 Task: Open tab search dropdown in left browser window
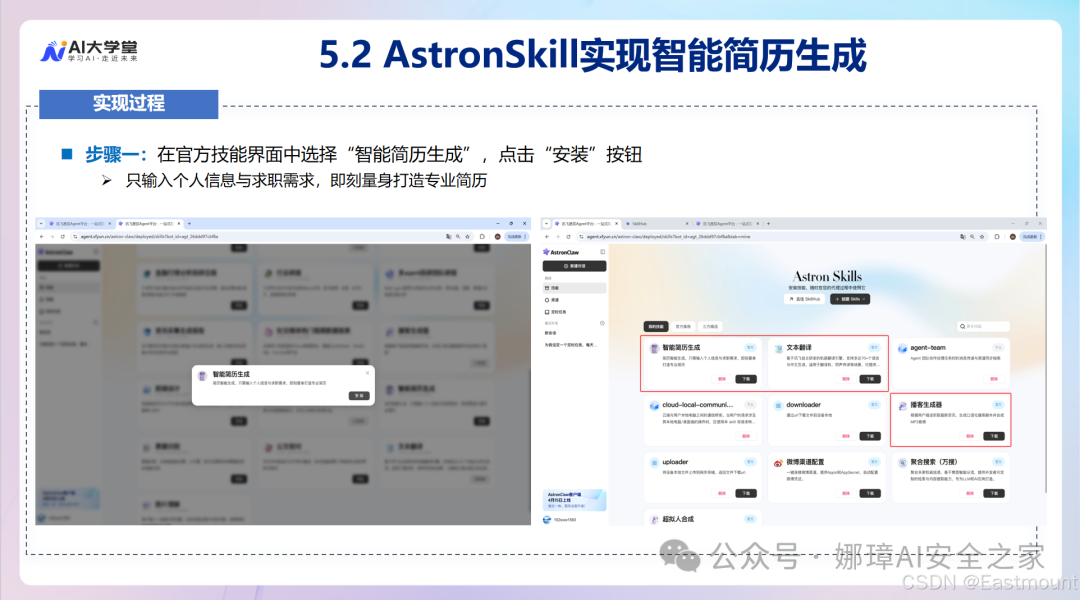tap(41, 223)
